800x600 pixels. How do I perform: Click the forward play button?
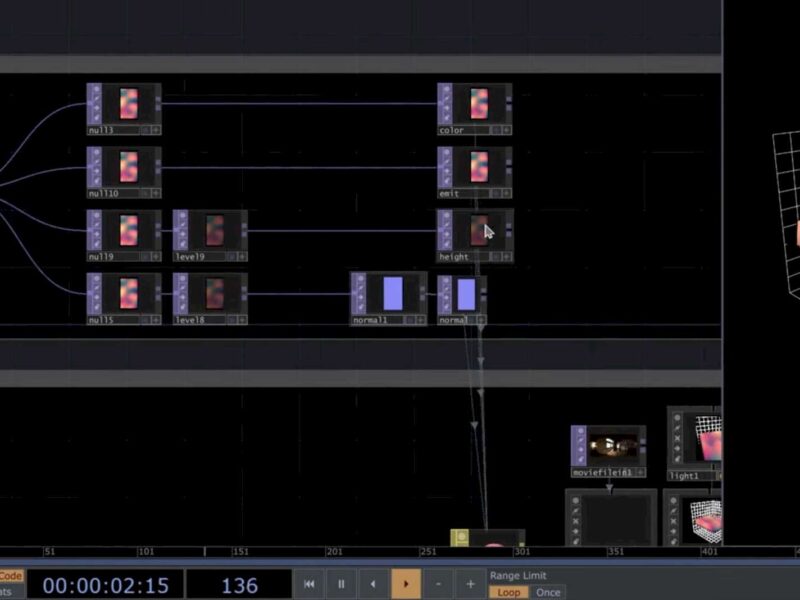406,584
